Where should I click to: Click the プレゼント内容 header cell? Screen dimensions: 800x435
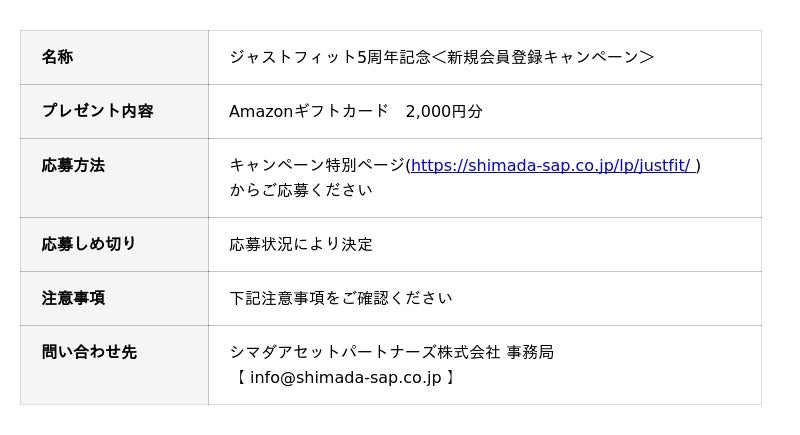tap(97, 111)
